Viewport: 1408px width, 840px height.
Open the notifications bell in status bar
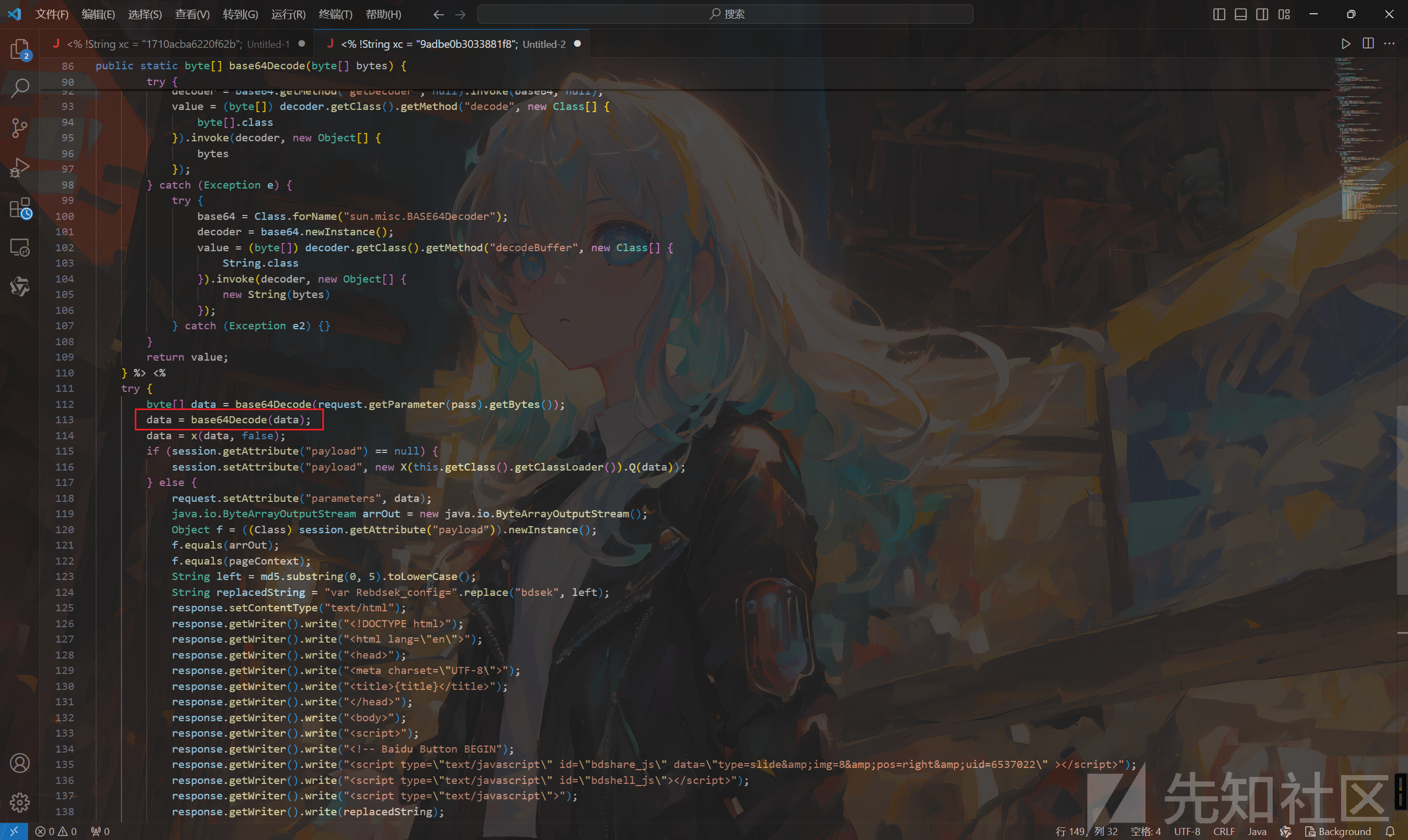[1390, 832]
